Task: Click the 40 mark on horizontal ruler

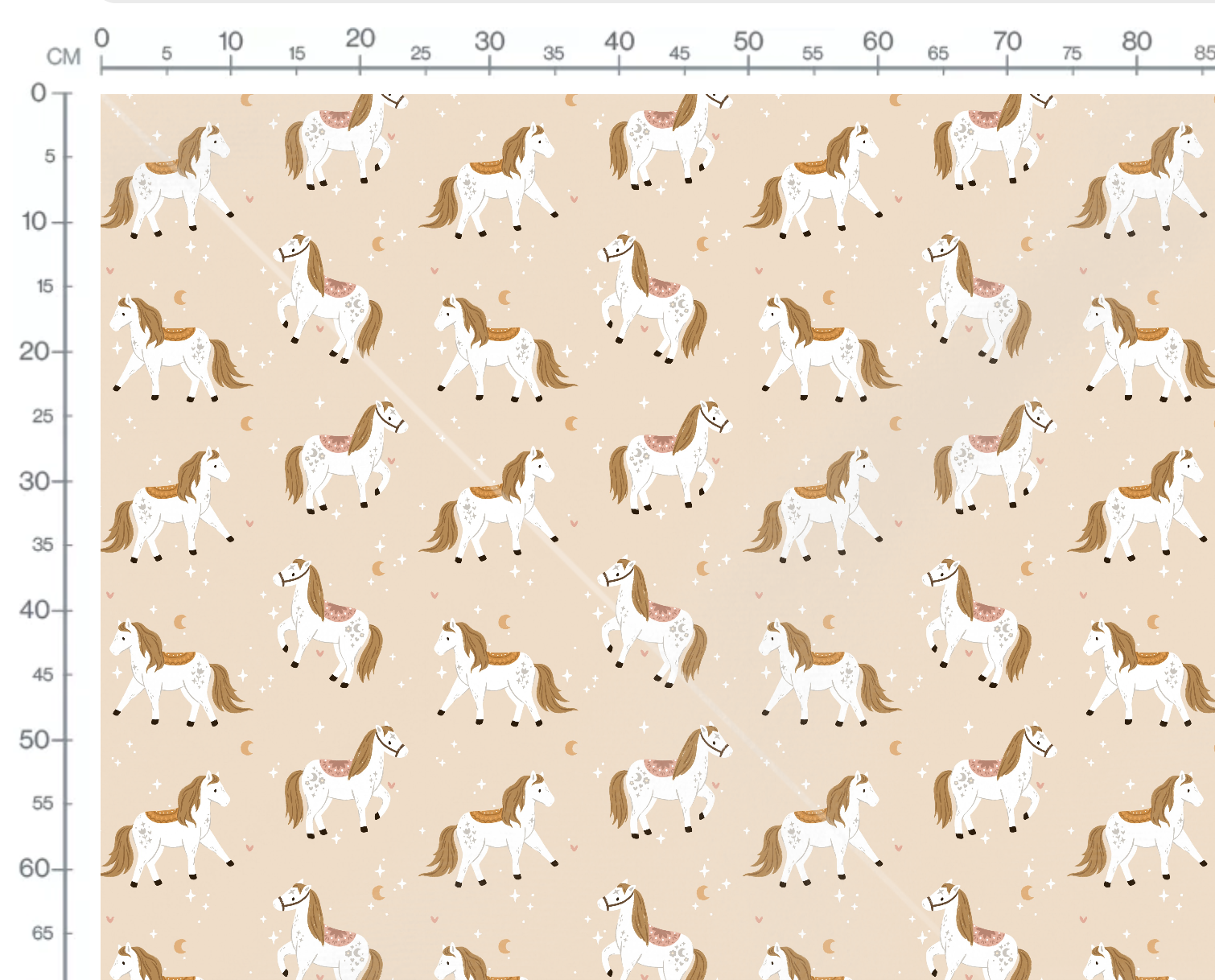Action: click(x=620, y=40)
